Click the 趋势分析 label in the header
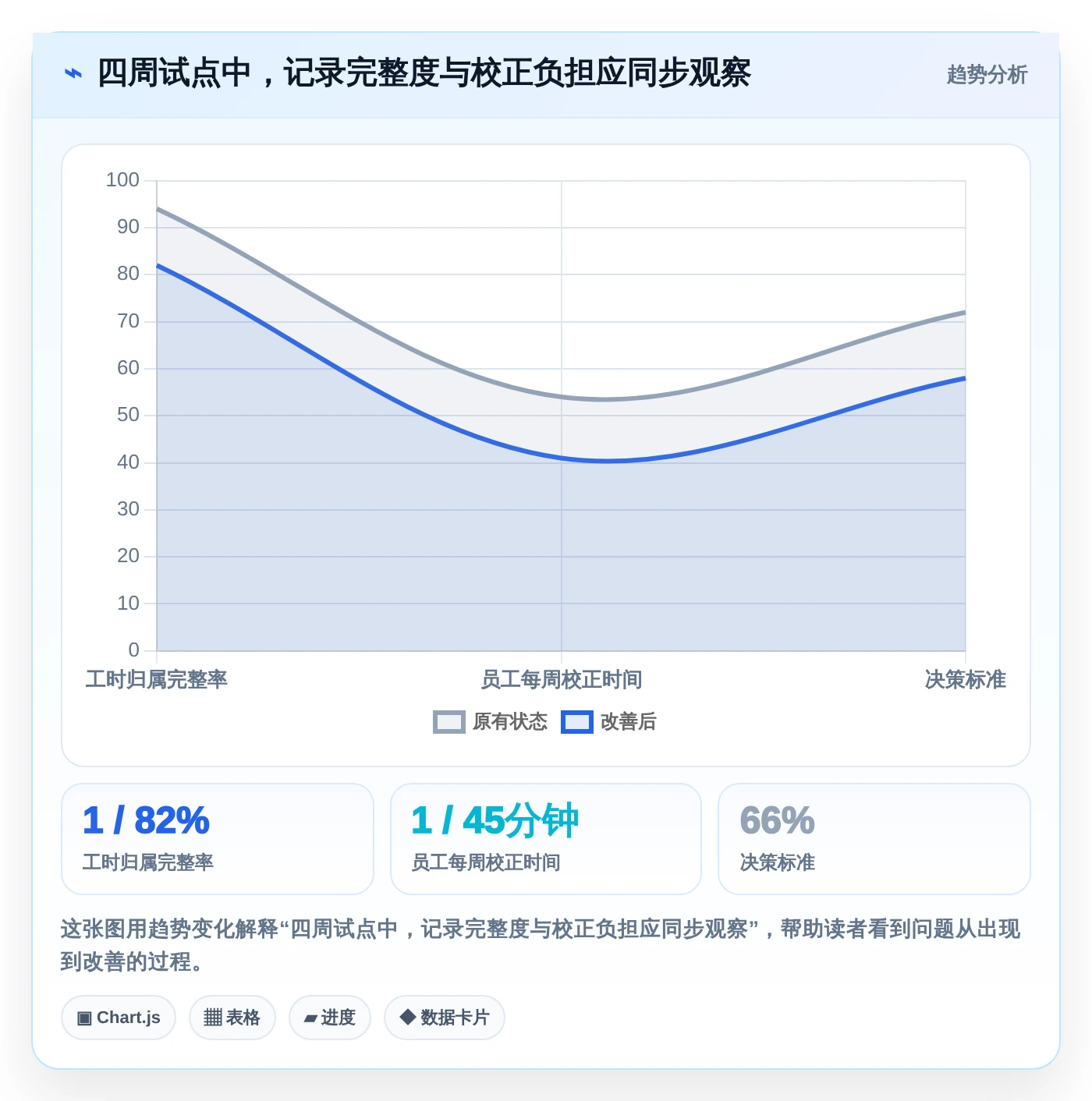The height and width of the screenshot is (1101, 1092). click(x=987, y=75)
